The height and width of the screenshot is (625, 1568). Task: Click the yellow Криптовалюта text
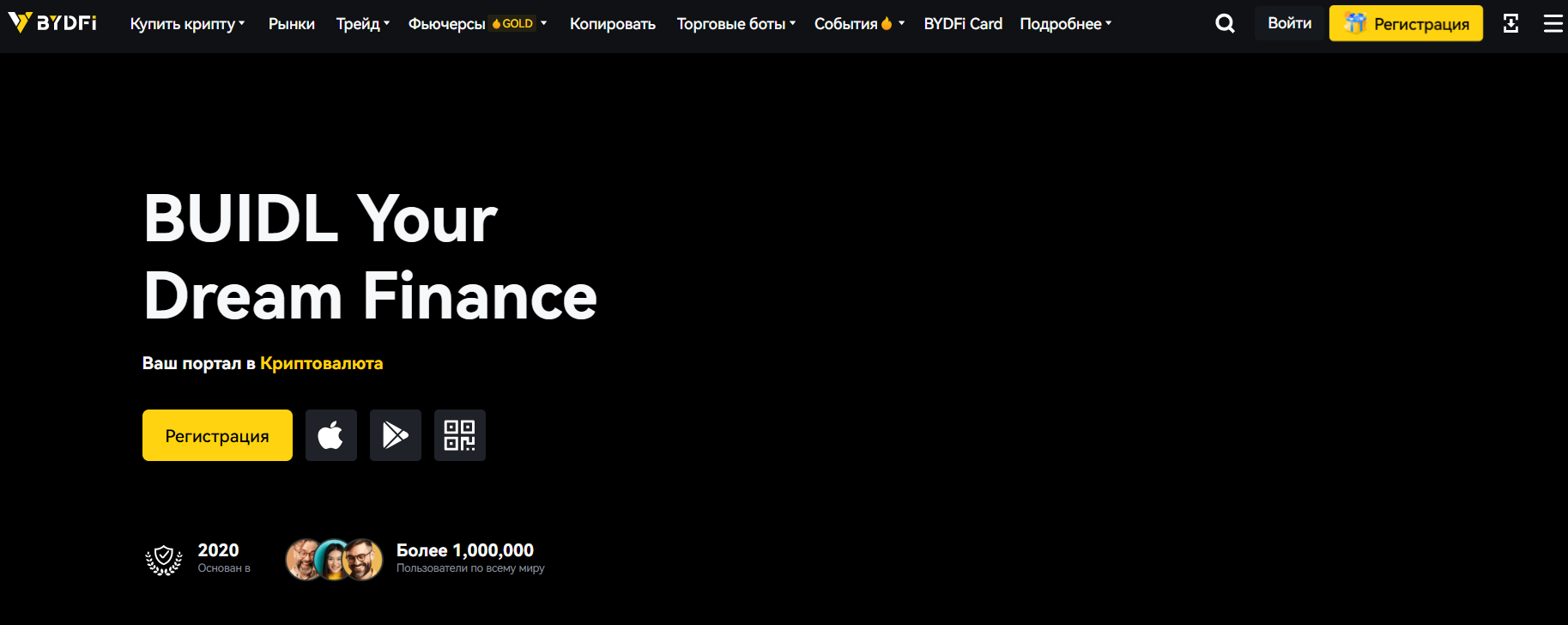pos(322,363)
